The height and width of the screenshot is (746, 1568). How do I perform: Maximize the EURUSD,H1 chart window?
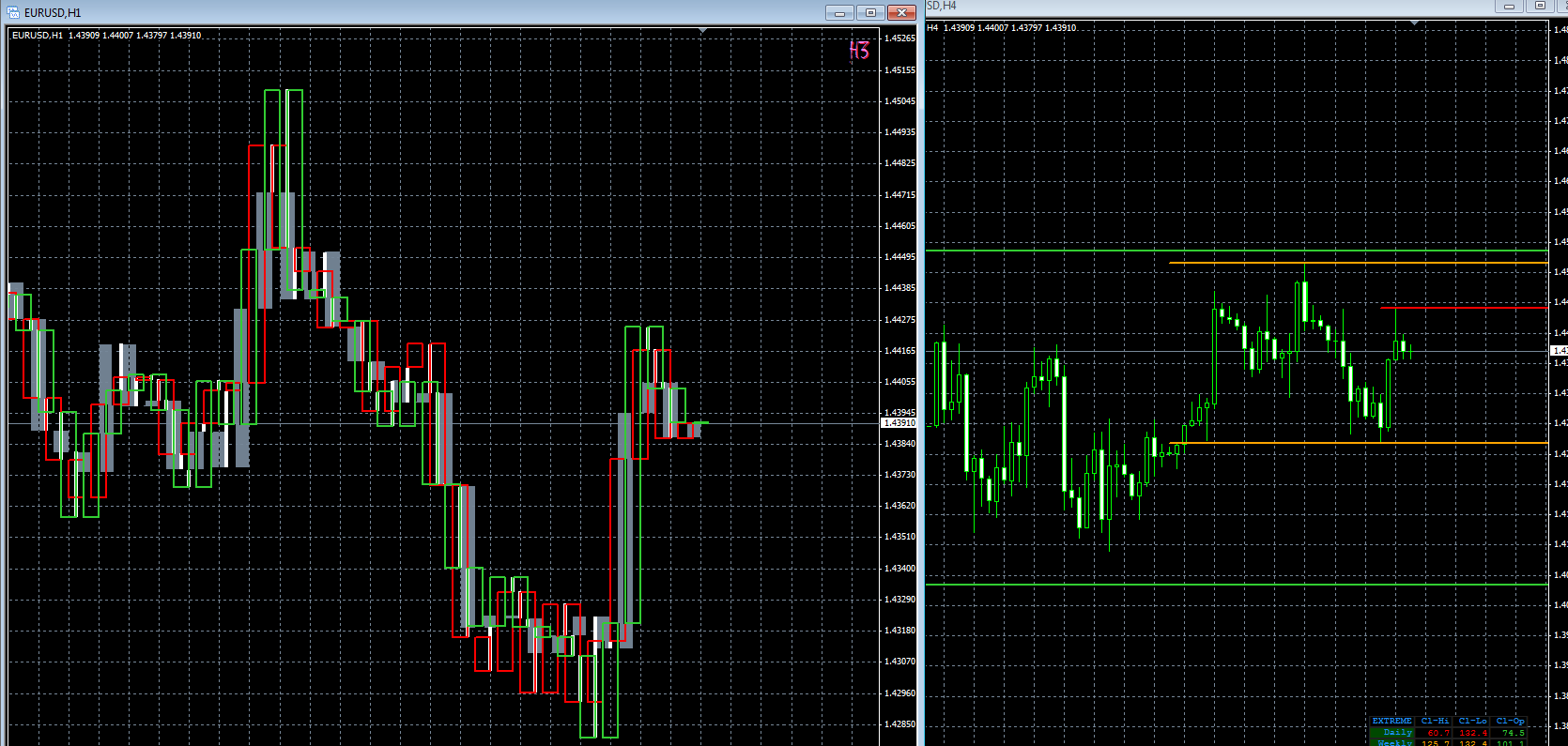point(870,12)
